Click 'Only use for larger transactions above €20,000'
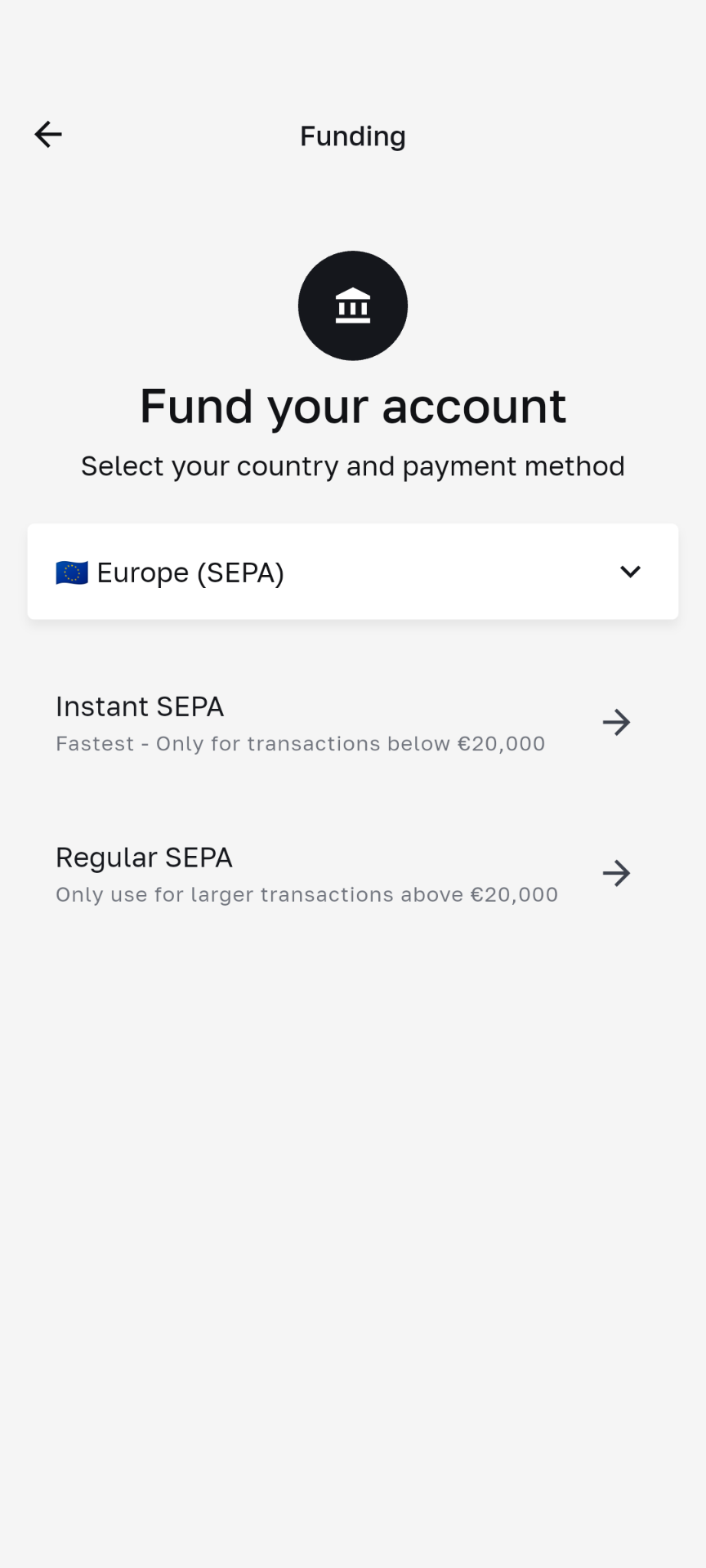Viewport: 706px width, 1568px height. click(x=306, y=895)
